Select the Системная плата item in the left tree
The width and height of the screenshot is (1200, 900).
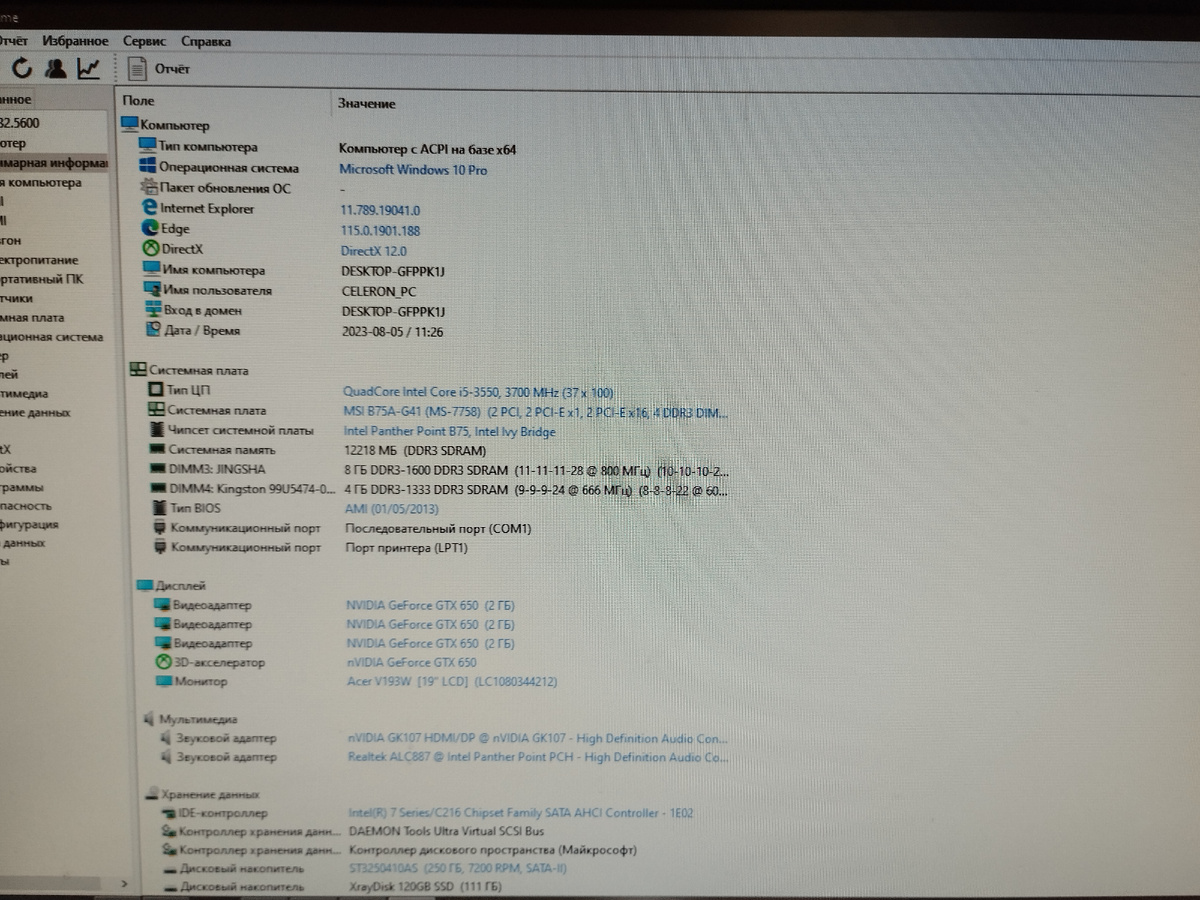pyautogui.click(x=33, y=317)
